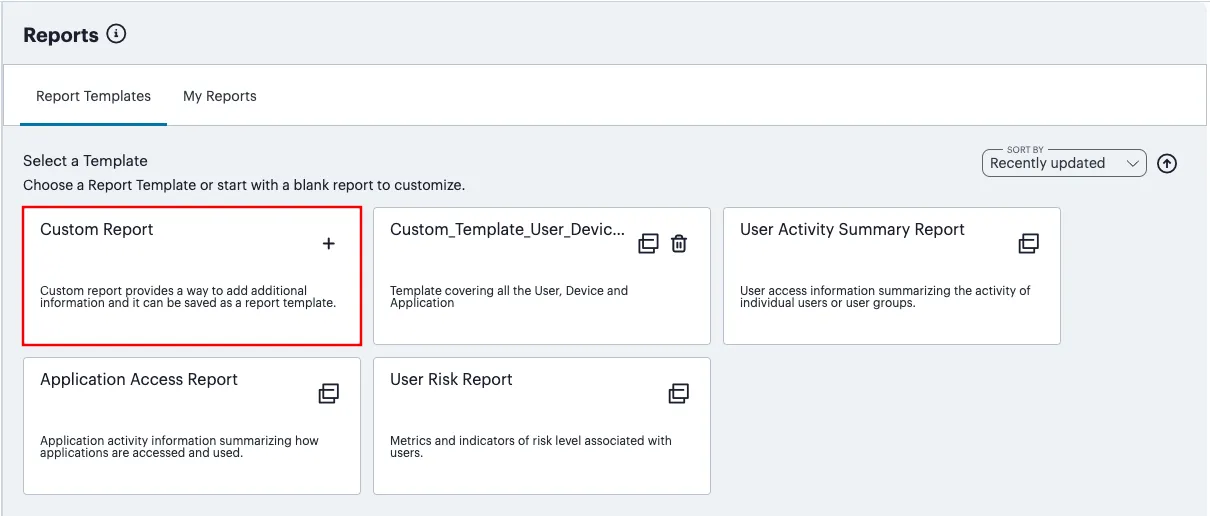
Task: Open the Sort By dropdown
Action: (1064, 164)
